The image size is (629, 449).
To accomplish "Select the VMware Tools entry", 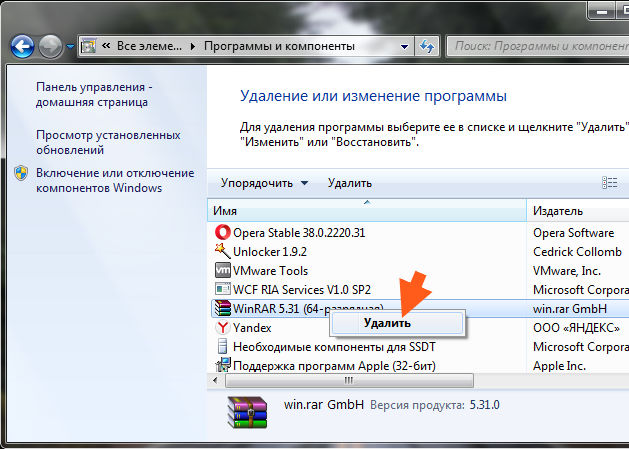I will coord(270,270).
